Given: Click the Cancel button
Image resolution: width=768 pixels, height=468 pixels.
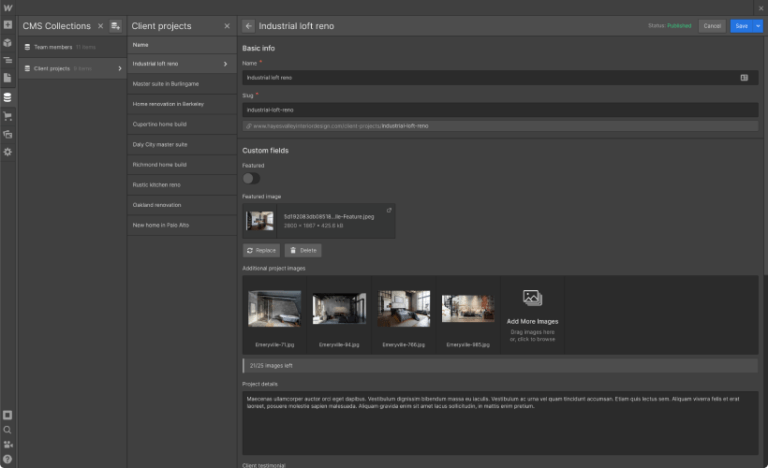Looking at the screenshot, I should pyautogui.click(x=712, y=26).
